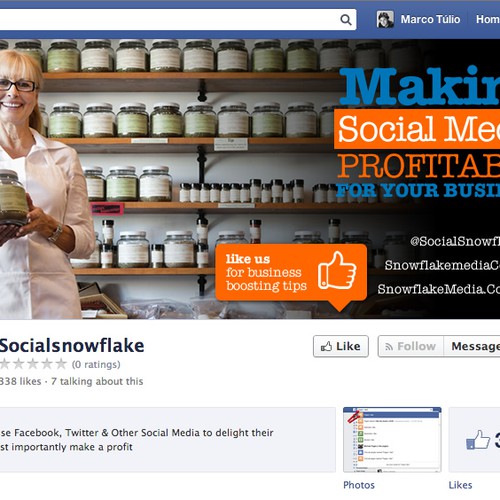This screenshot has height=500, width=500.
Task: Open Marco Túlio's profile picture
Action: 385,19
